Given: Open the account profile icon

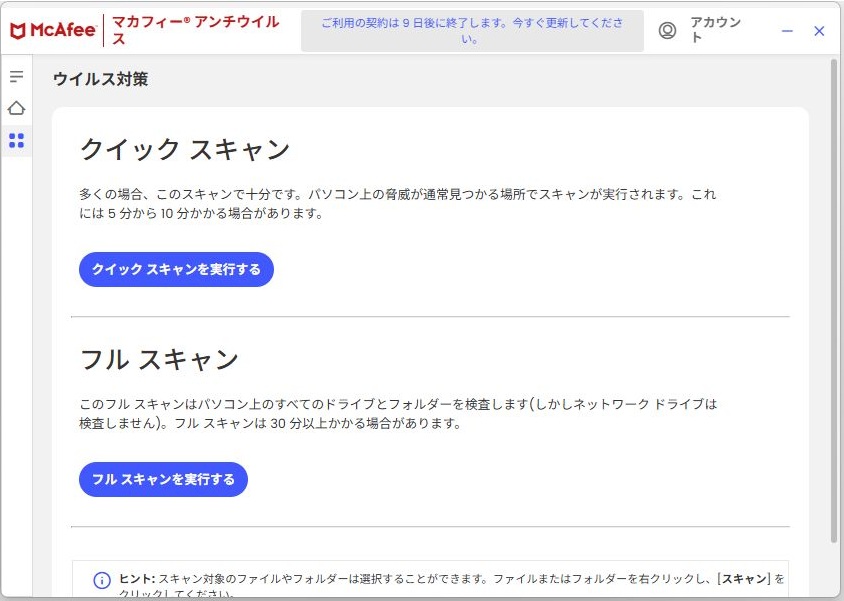Looking at the screenshot, I should tap(667, 31).
